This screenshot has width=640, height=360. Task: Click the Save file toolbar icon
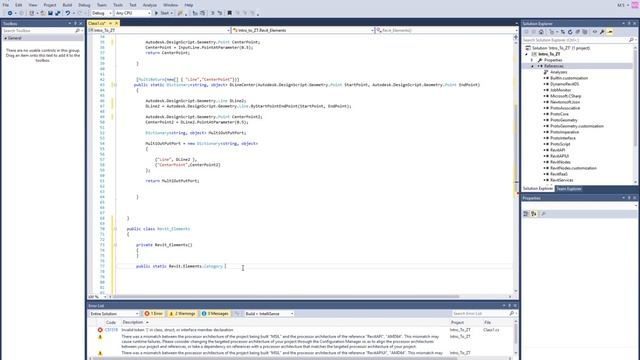coord(50,13)
